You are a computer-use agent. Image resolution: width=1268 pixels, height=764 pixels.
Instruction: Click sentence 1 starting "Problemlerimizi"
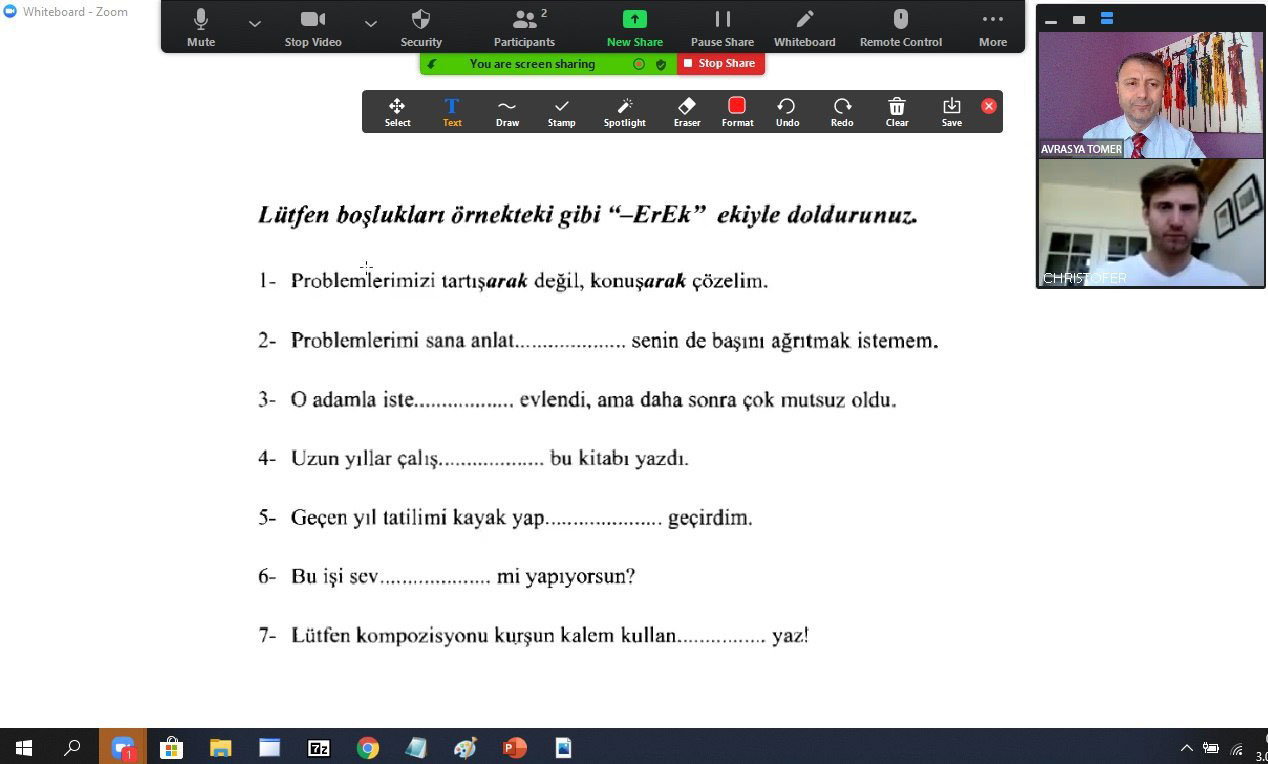coord(529,281)
